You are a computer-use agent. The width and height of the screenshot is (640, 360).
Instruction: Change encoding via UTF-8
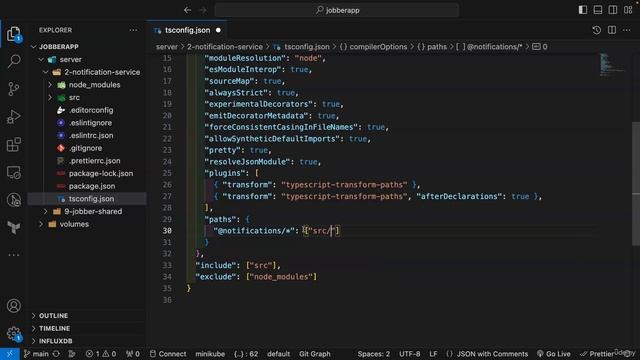pyautogui.click(x=409, y=354)
